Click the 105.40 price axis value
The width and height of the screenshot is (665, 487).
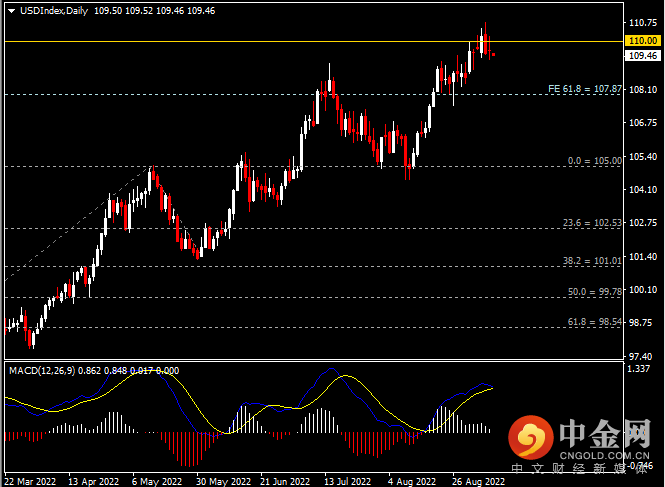643,157
